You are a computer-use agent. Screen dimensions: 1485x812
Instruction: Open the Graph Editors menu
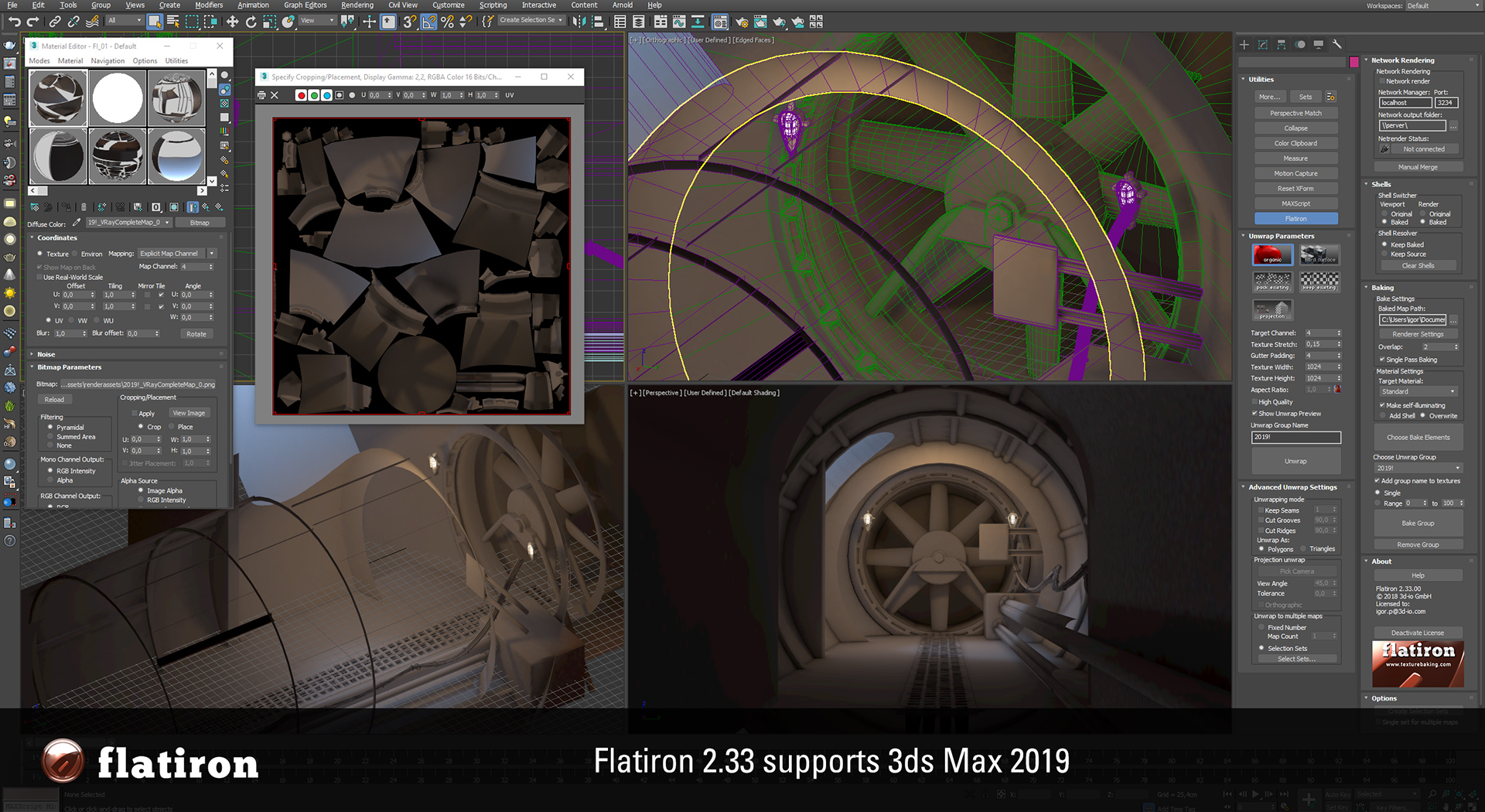point(305,5)
